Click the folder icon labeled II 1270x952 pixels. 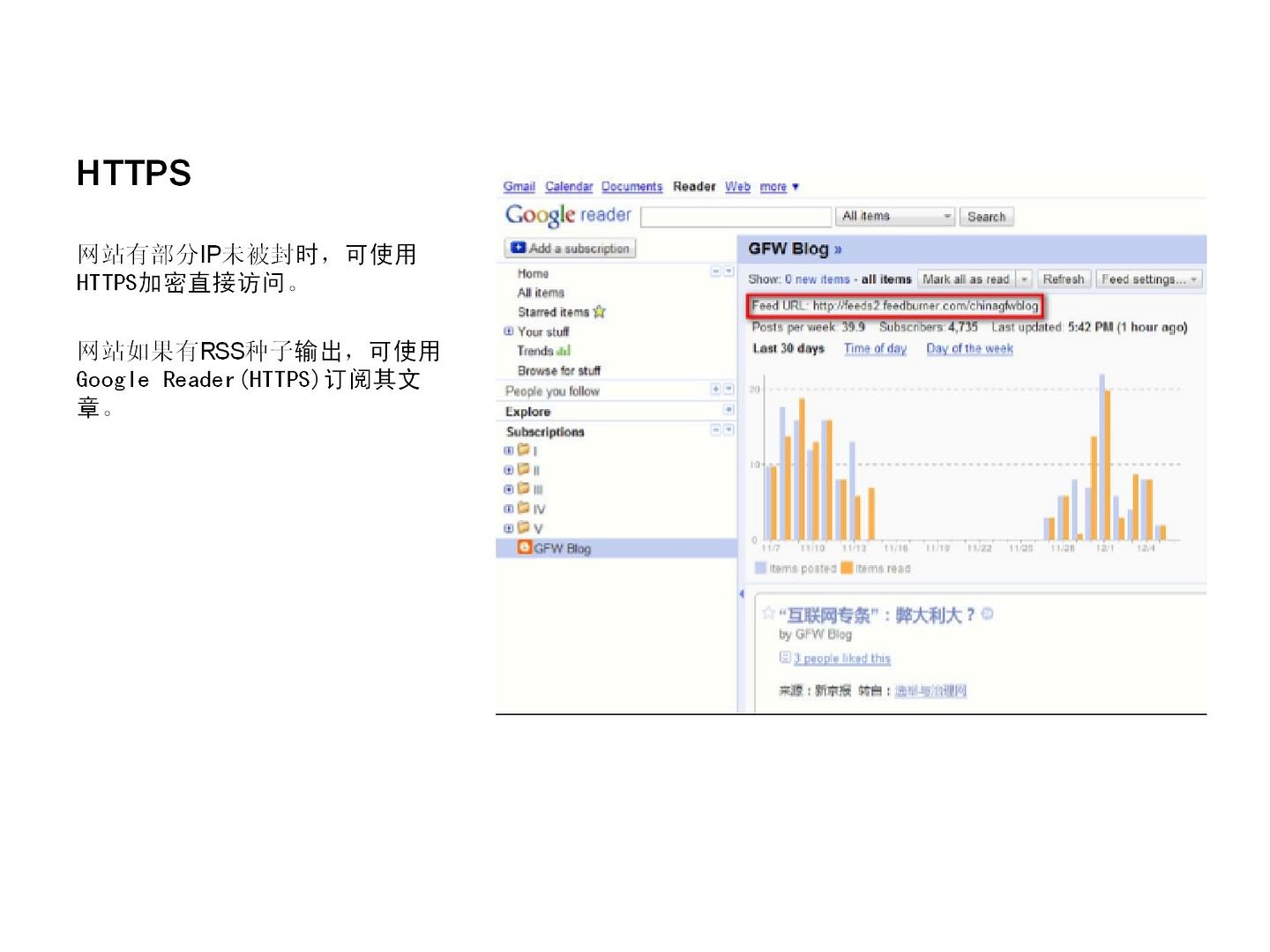point(523,469)
